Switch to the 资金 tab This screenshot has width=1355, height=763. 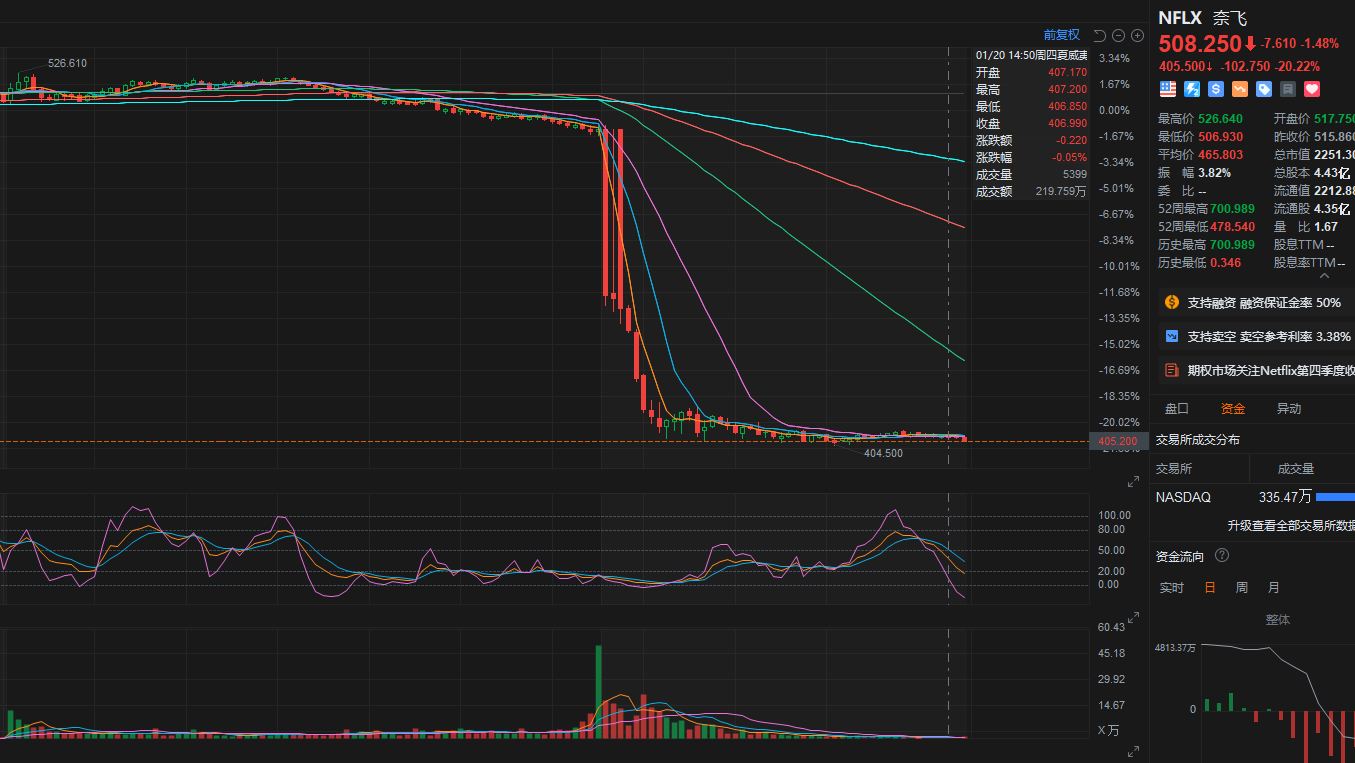coord(1233,408)
